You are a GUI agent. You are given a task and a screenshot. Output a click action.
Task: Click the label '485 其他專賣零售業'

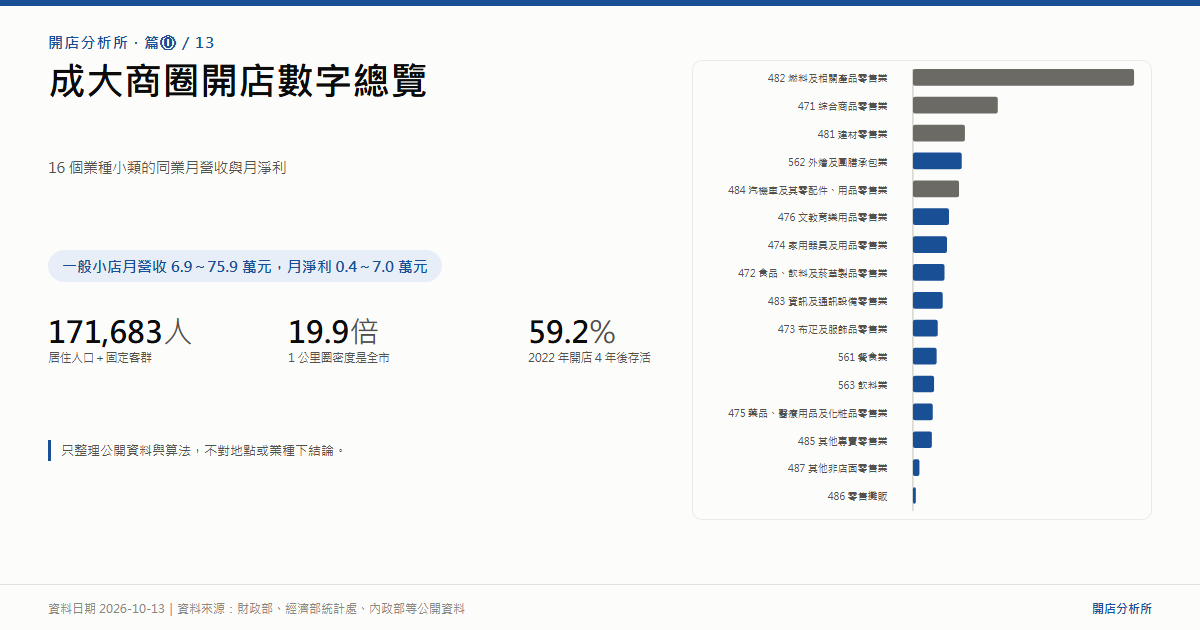pos(842,442)
